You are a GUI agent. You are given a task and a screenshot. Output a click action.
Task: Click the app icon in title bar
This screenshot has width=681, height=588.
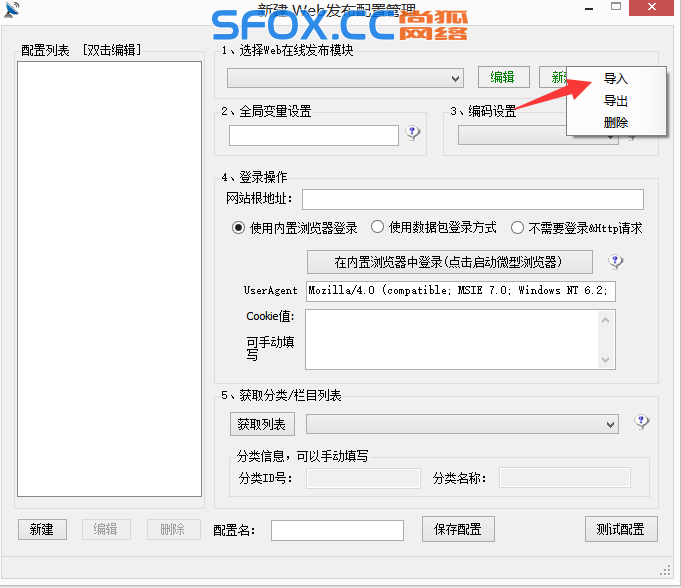11,9
